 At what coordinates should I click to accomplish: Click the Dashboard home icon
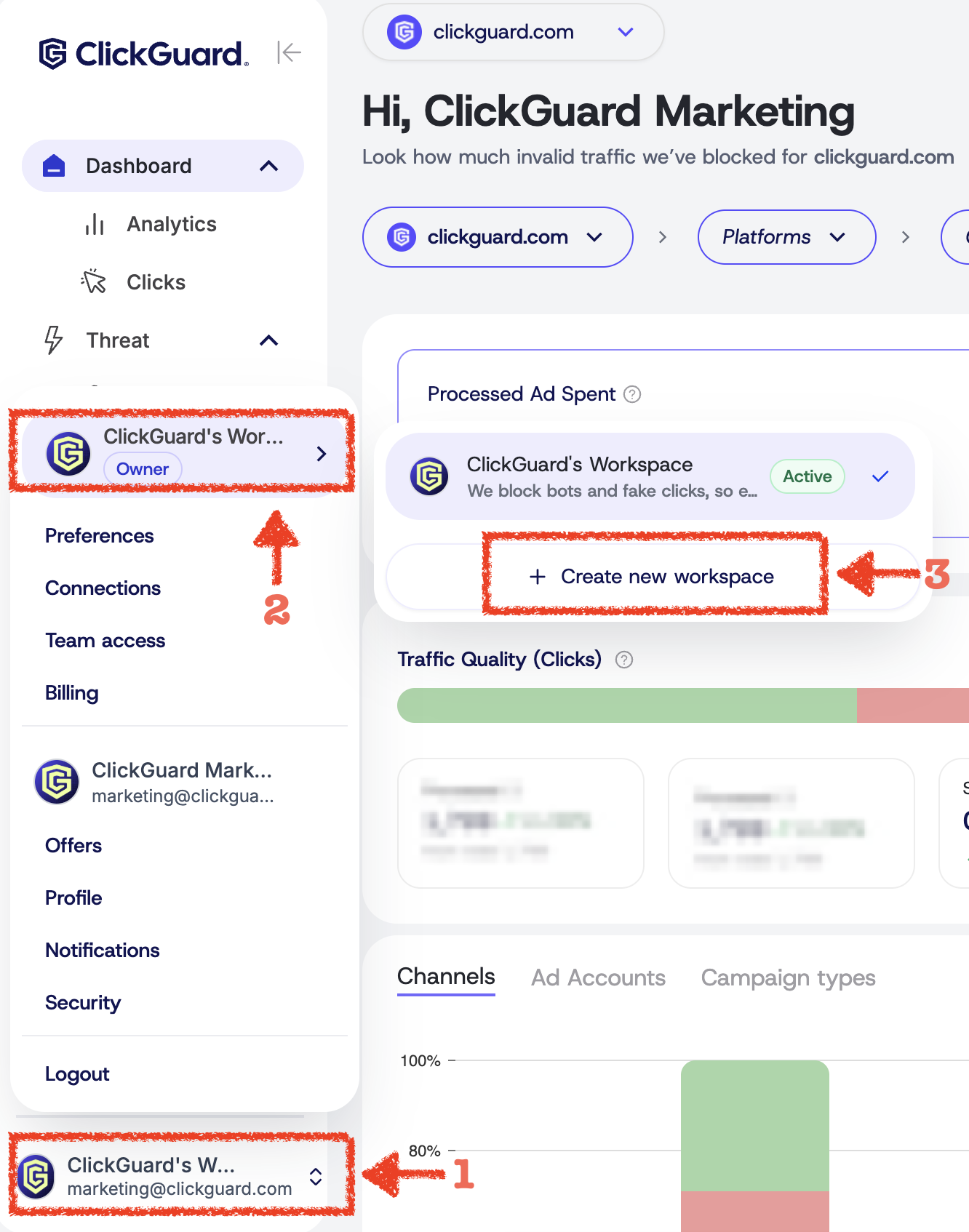54,166
